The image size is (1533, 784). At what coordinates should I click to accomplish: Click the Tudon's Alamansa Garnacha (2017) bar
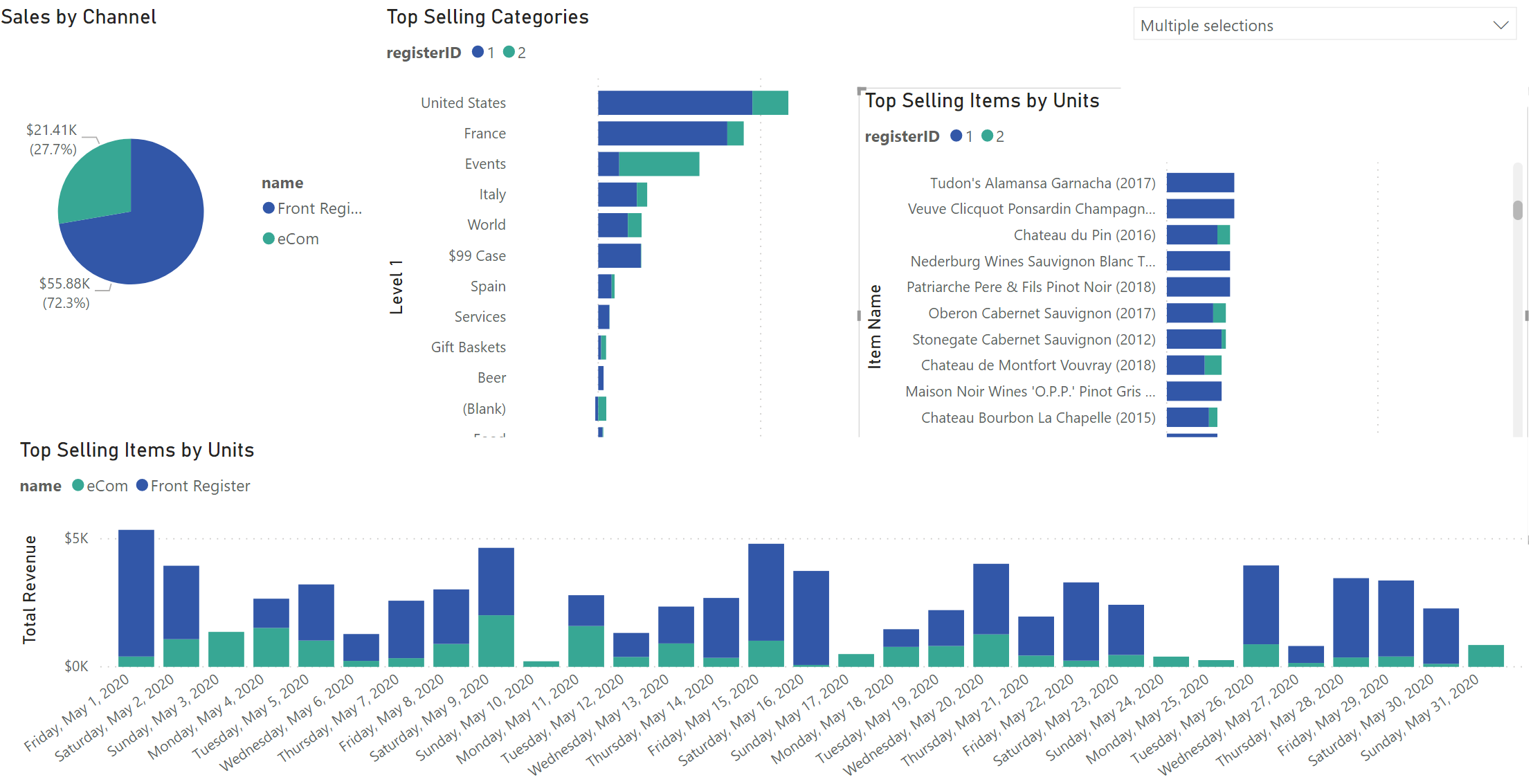coord(1200,183)
